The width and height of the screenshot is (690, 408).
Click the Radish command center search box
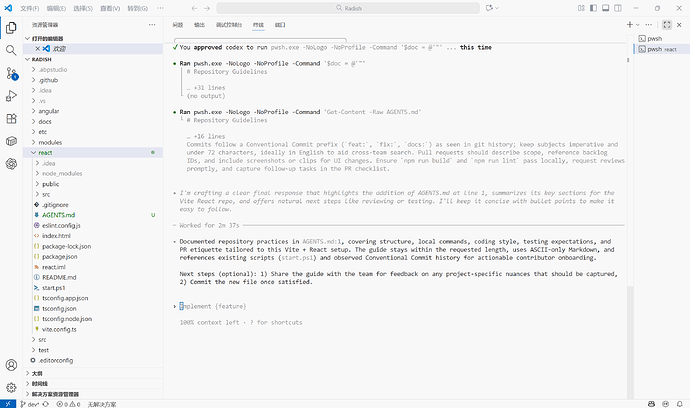(x=344, y=7)
